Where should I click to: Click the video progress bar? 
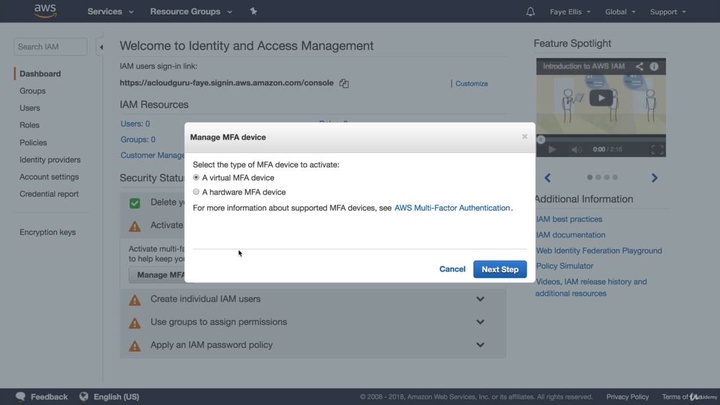coord(600,139)
